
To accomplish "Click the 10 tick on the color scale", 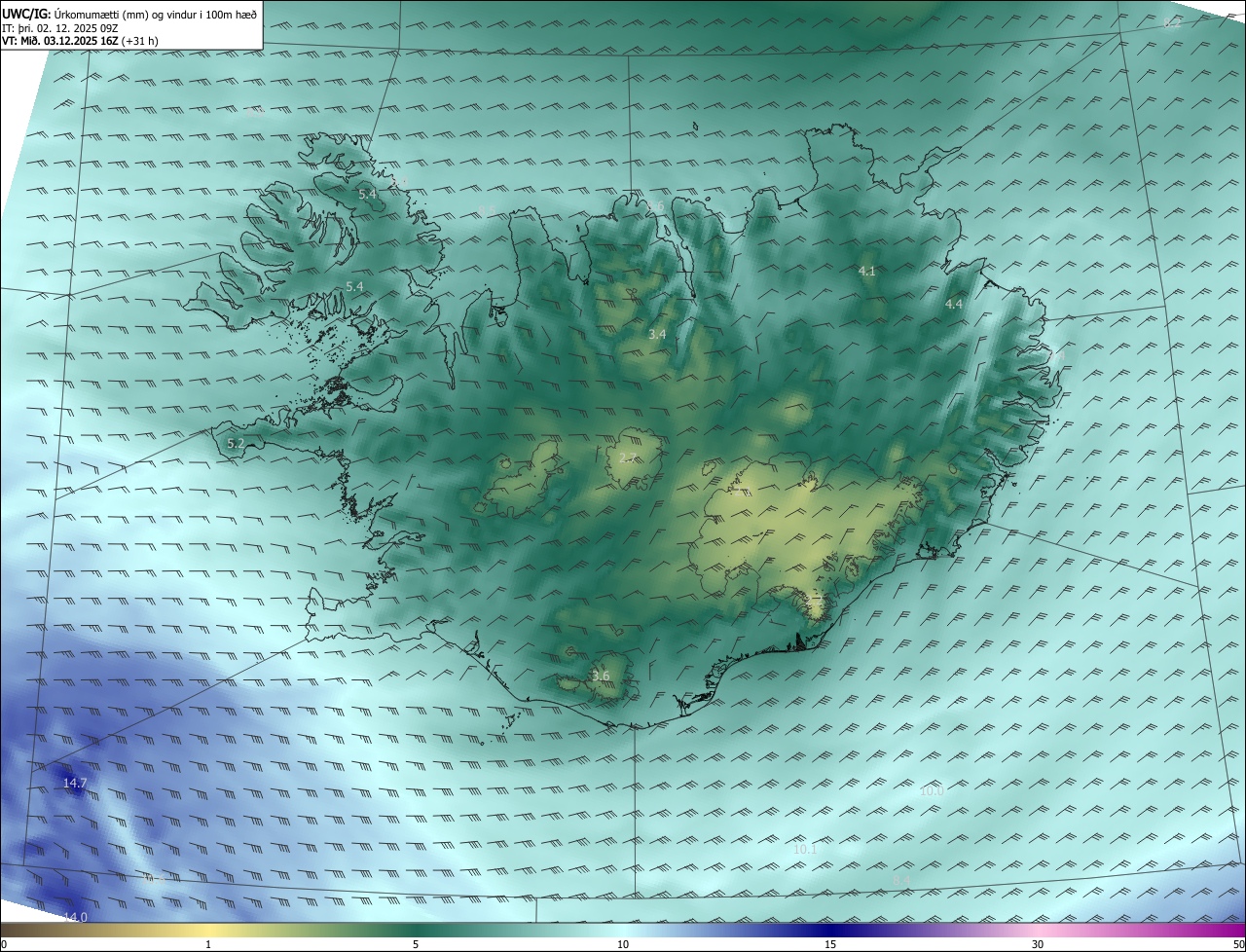I will pos(623,944).
